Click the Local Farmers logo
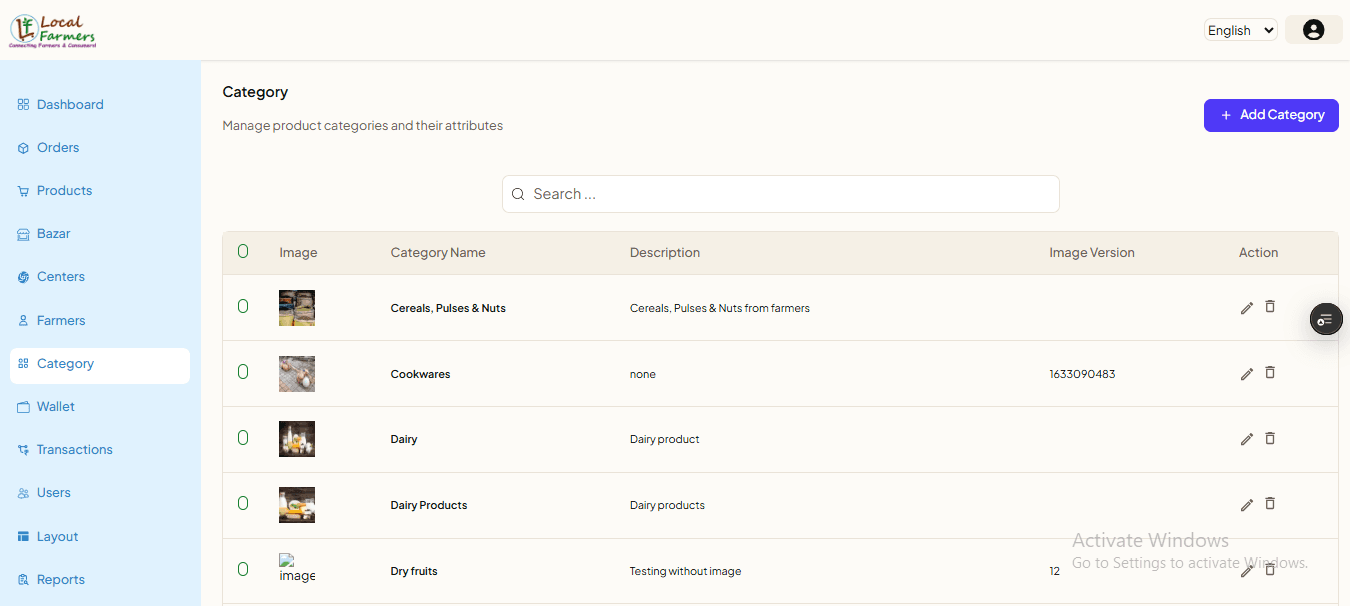The image size is (1350, 606). [x=52, y=31]
